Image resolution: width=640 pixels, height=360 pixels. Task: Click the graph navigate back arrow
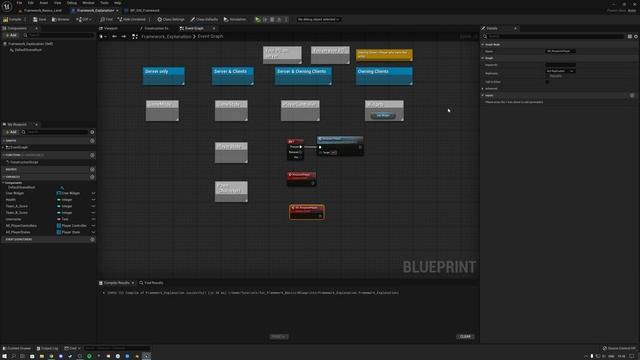[114, 36]
